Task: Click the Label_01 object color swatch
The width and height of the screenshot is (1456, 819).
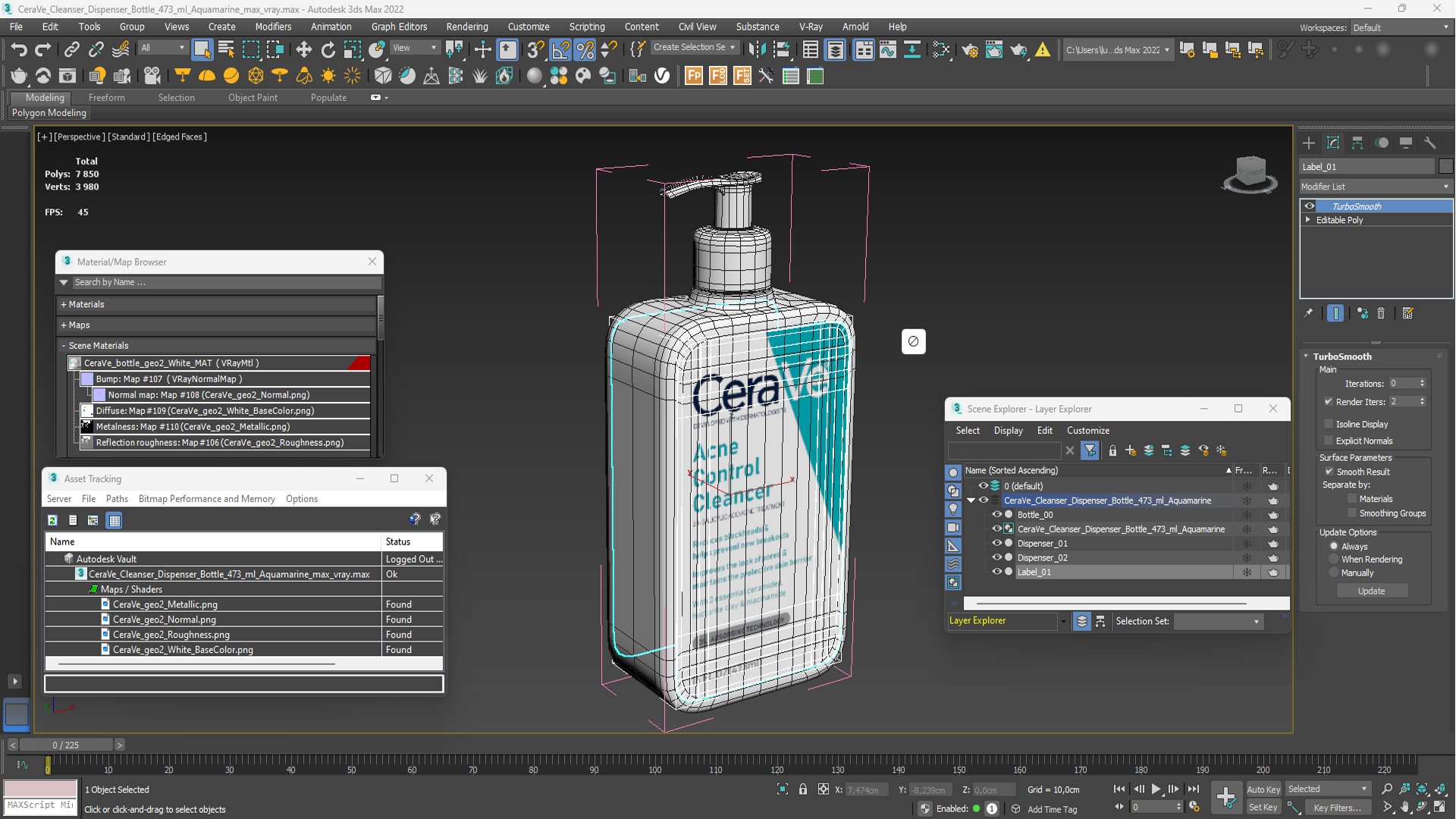Action: click(1445, 166)
